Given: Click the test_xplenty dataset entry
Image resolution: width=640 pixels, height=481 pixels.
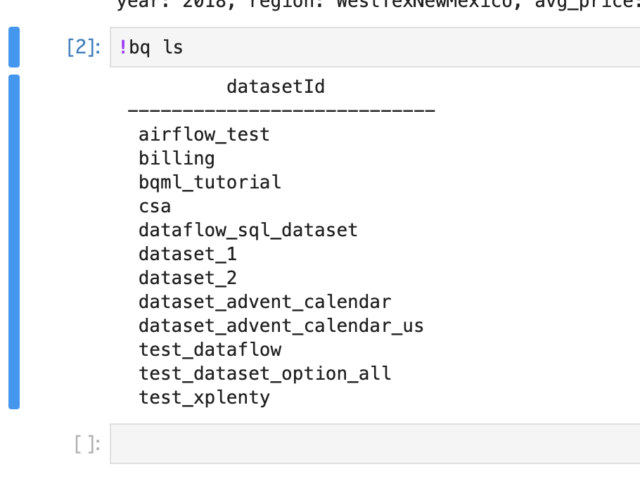Looking at the screenshot, I should click(x=204, y=397).
